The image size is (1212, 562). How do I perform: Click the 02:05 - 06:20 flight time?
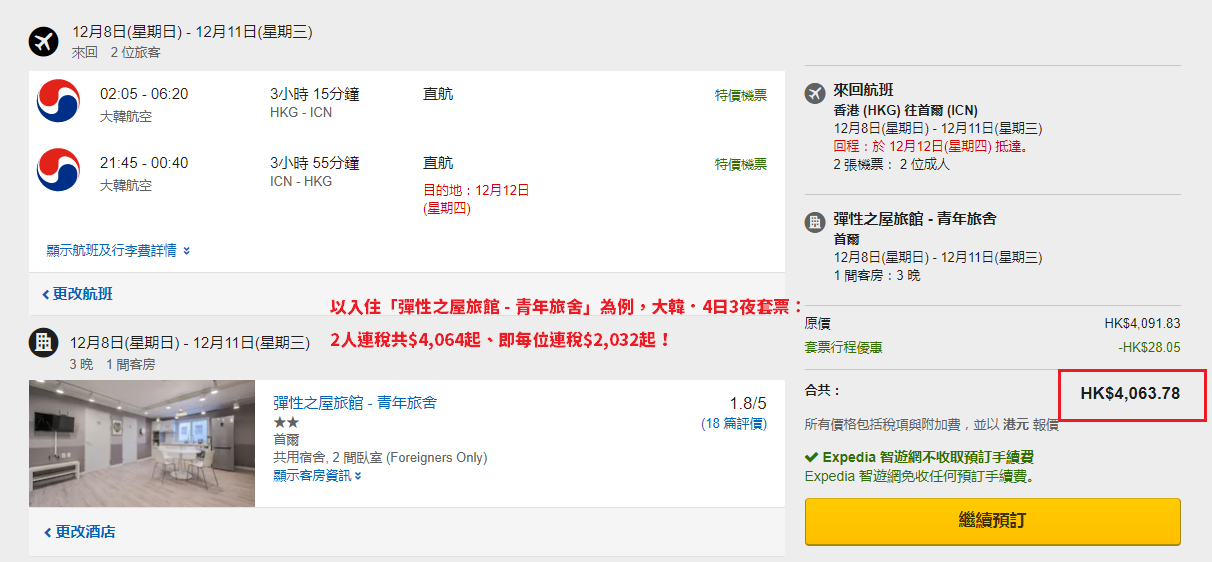pyautogui.click(x=144, y=94)
